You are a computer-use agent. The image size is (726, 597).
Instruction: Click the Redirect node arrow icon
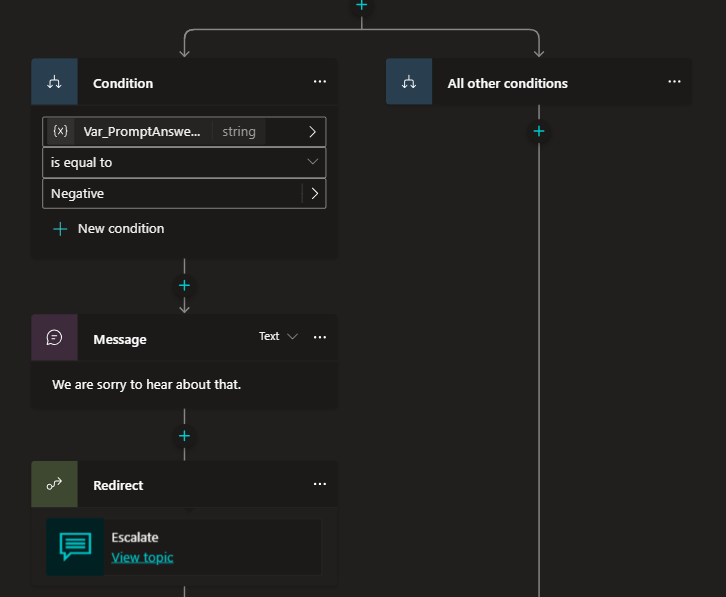click(54, 484)
